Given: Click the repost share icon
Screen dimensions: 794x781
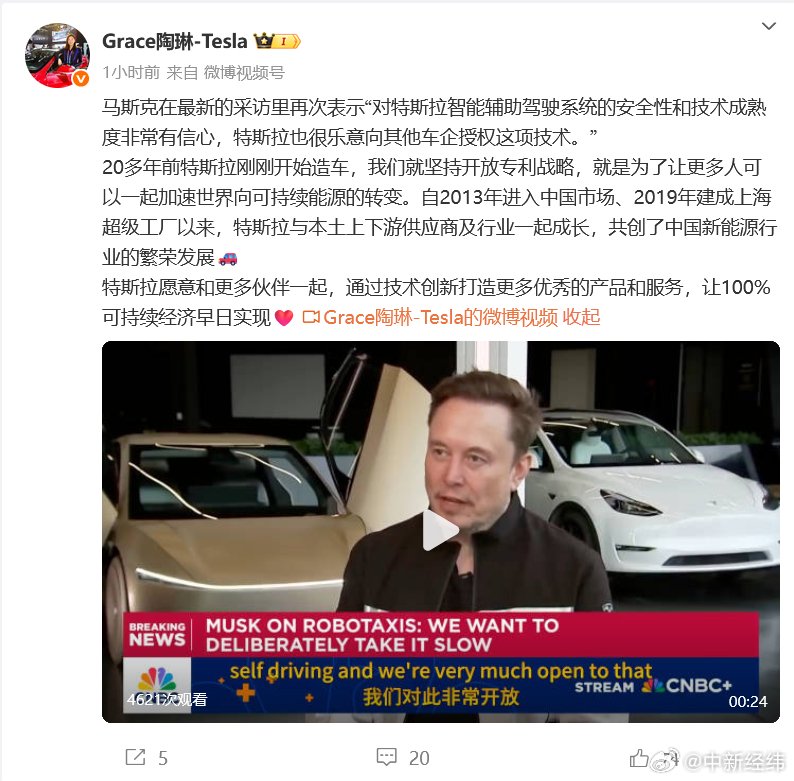Looking at the screenshot, I should [x=135, y=757].
